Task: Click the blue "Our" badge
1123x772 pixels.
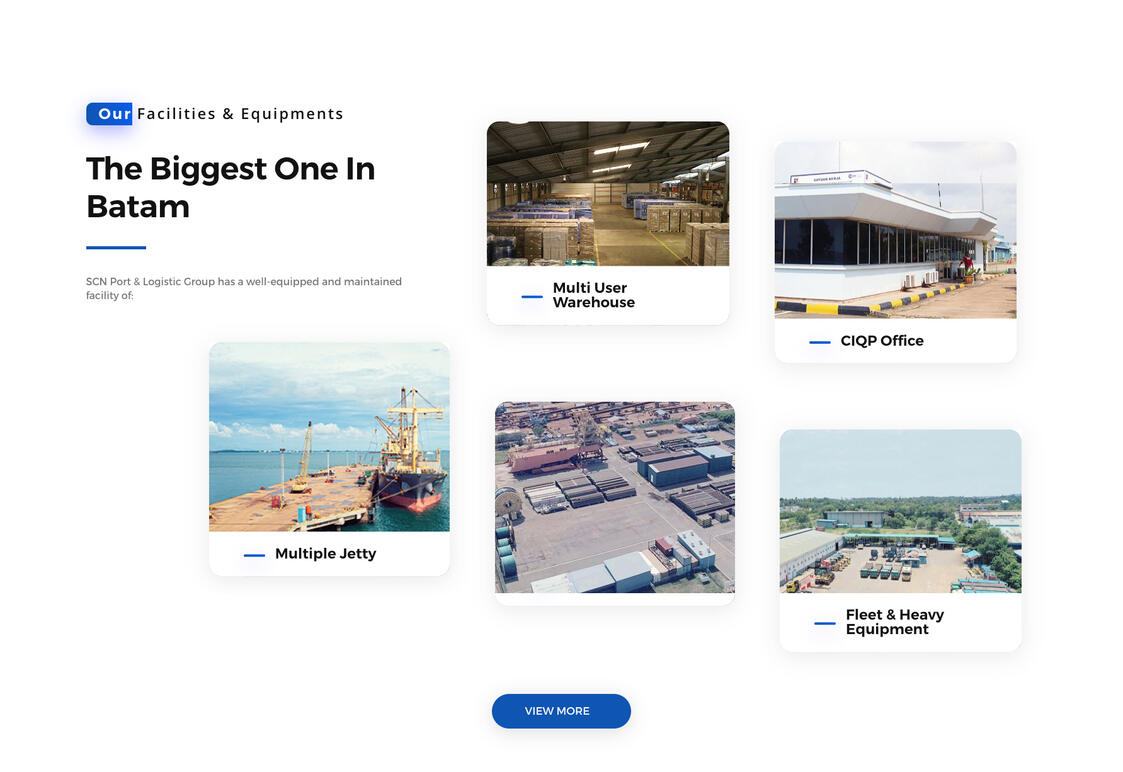Action: point(110,114)
